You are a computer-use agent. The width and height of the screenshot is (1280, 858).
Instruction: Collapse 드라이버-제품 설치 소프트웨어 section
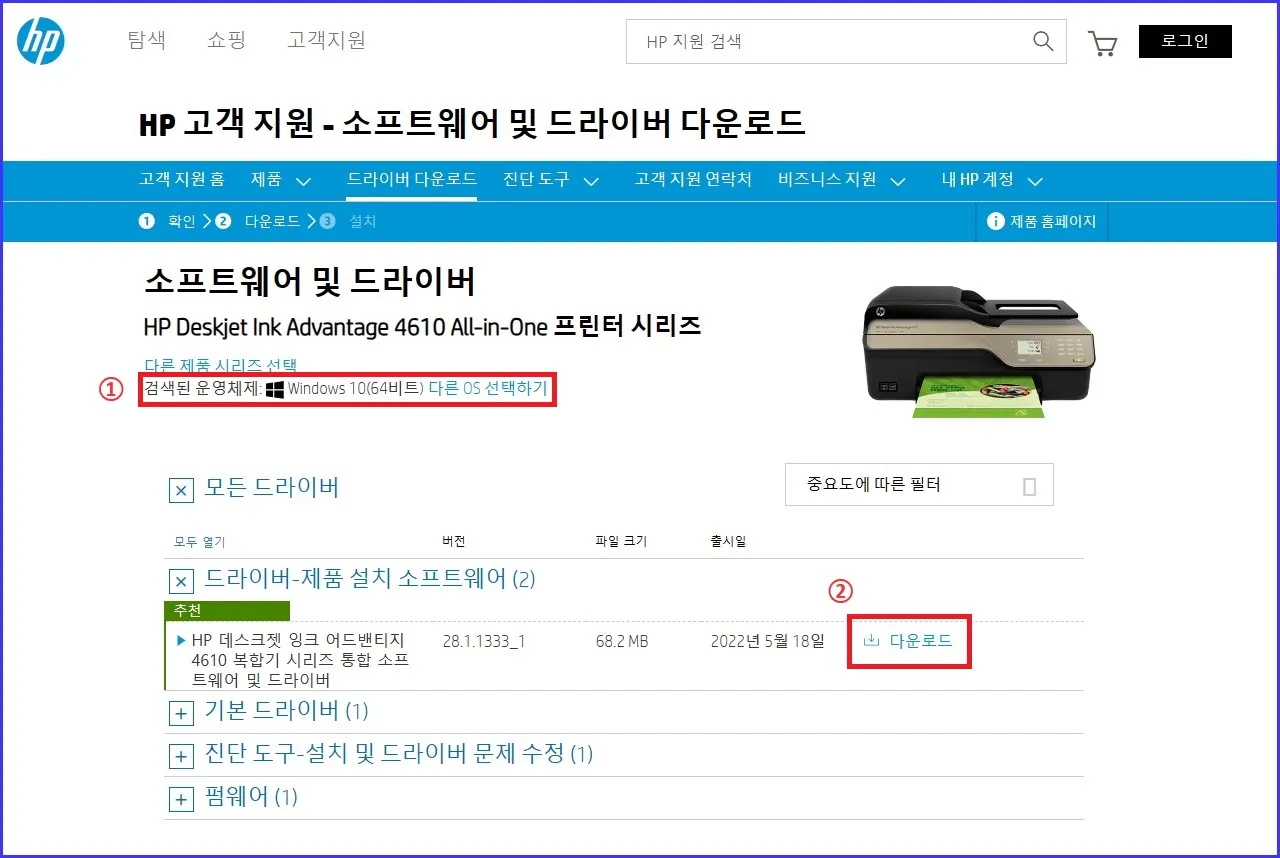coord(181,581)
